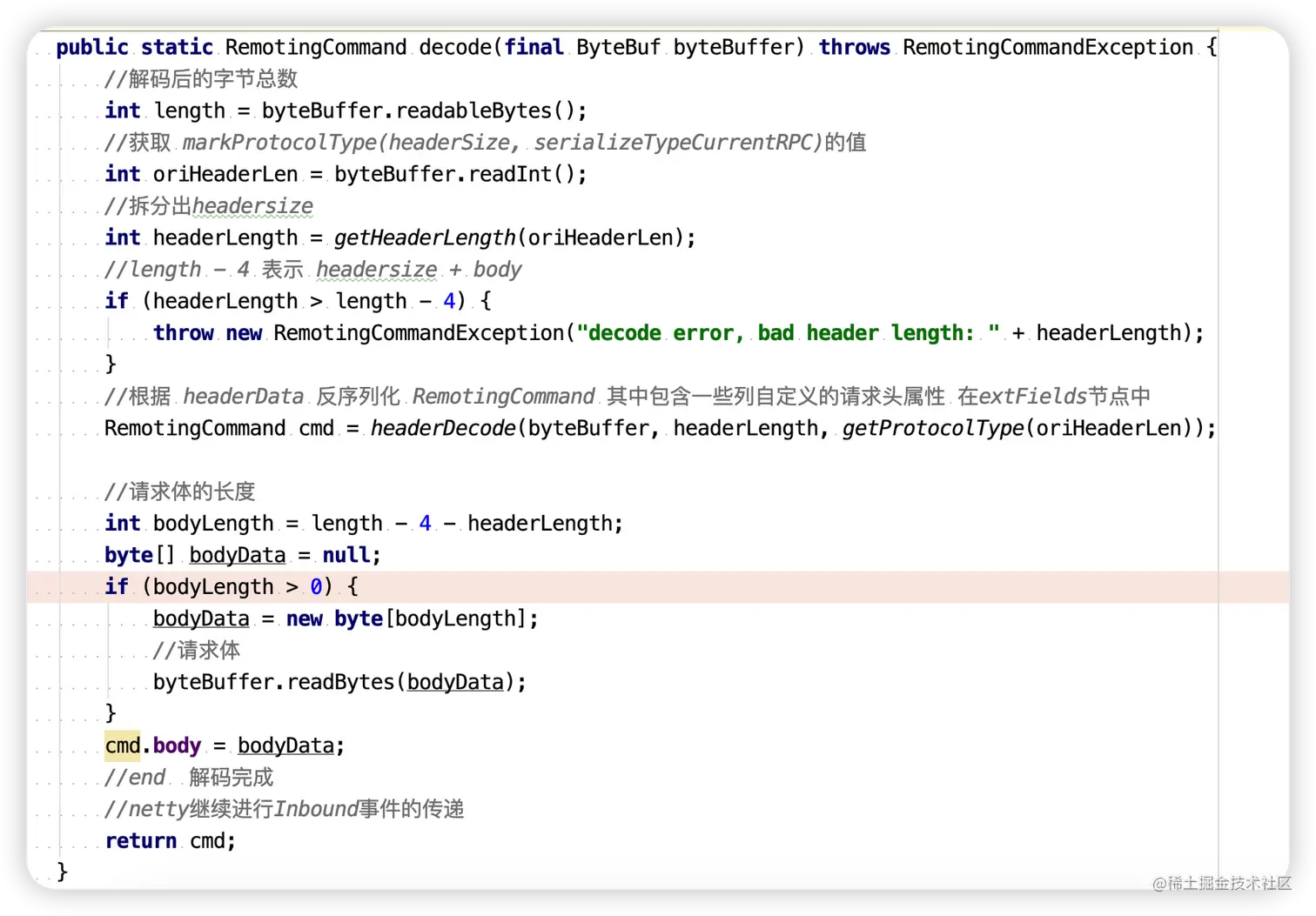Click the condition headerLength > length - 4
The image size is (1316, 916).
pos(305,301)
